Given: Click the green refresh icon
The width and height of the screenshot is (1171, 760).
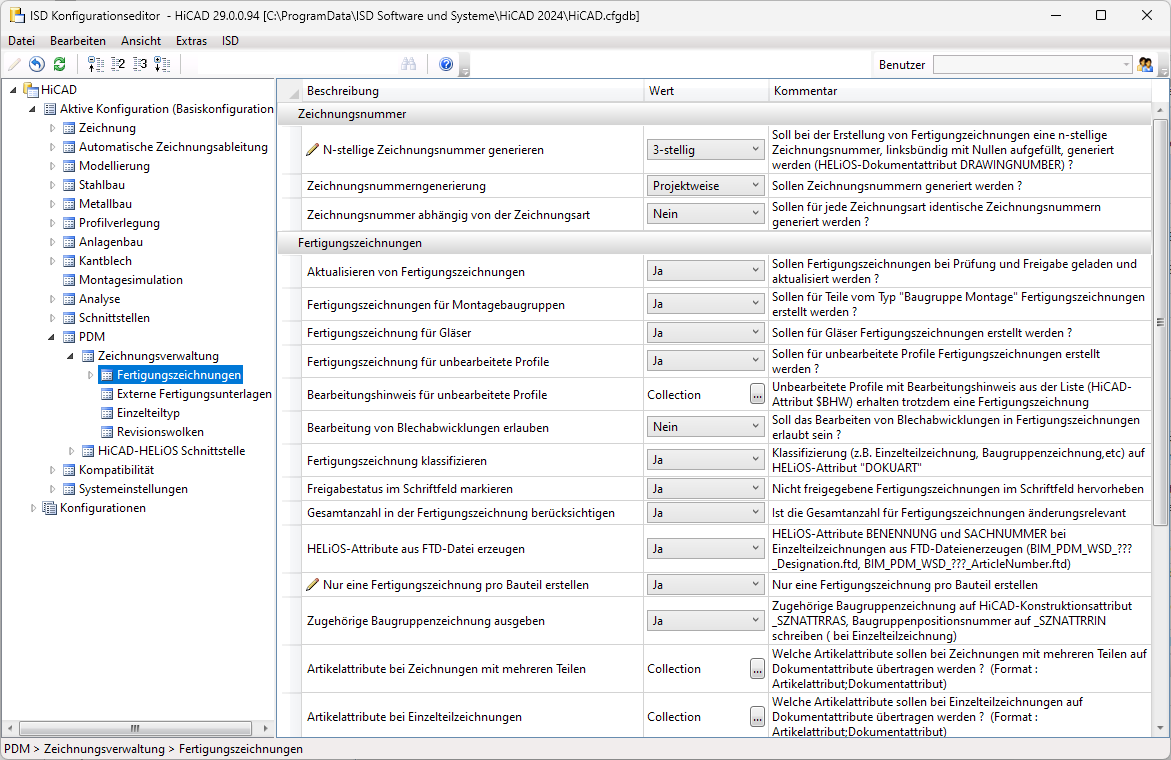Looking at the screenshot, I should 59,64.
